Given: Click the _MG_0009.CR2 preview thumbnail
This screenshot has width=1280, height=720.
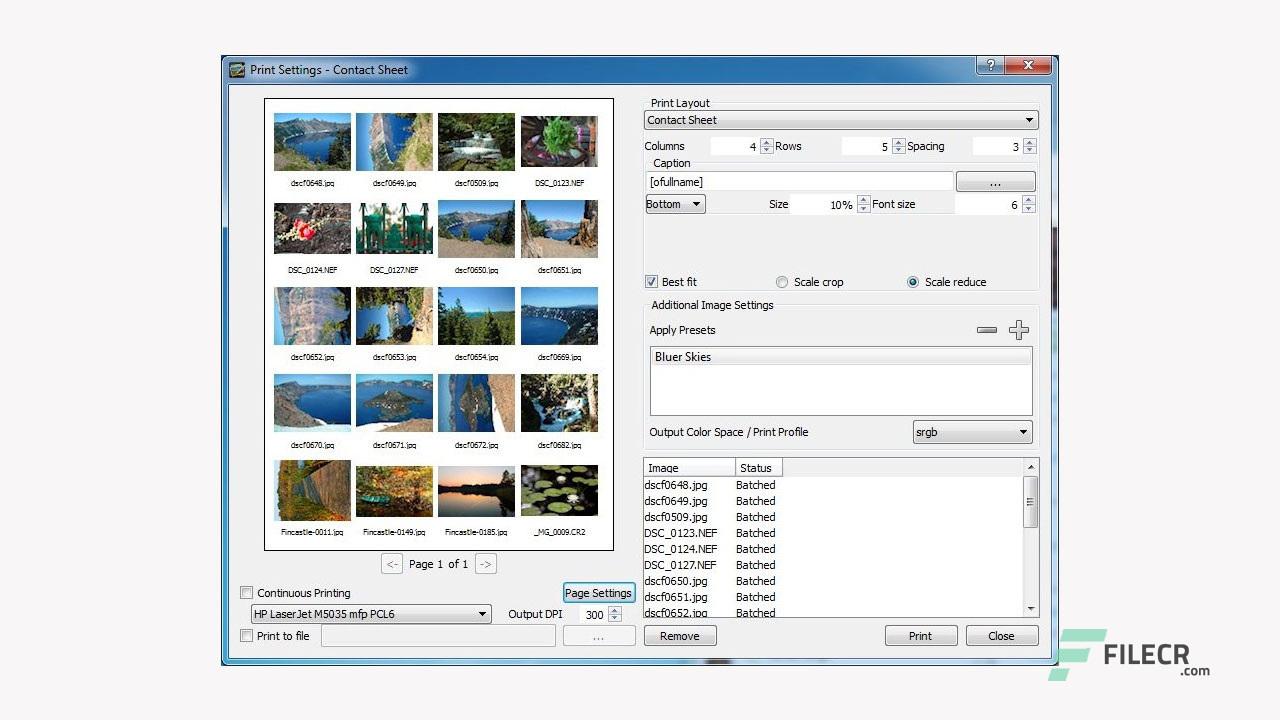Looking at the screenshot, I should (x=559, y=491).
